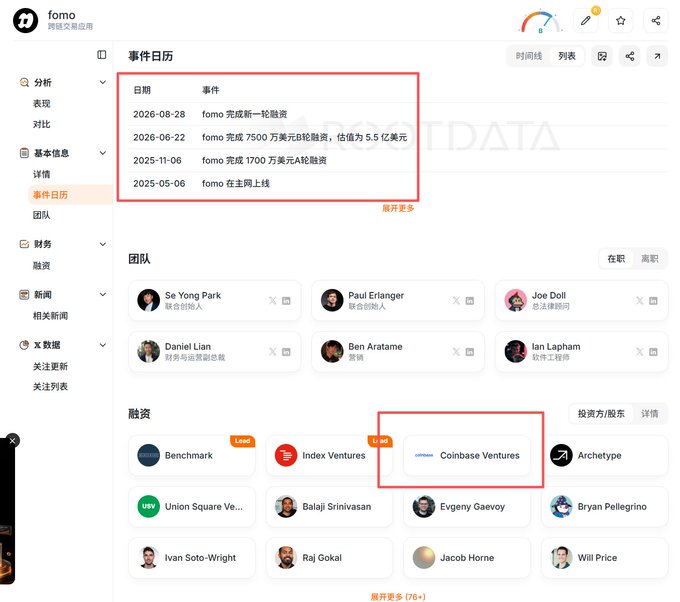
Task: Open 融资 in the sidebar
Action: click(x=42, y=265)
